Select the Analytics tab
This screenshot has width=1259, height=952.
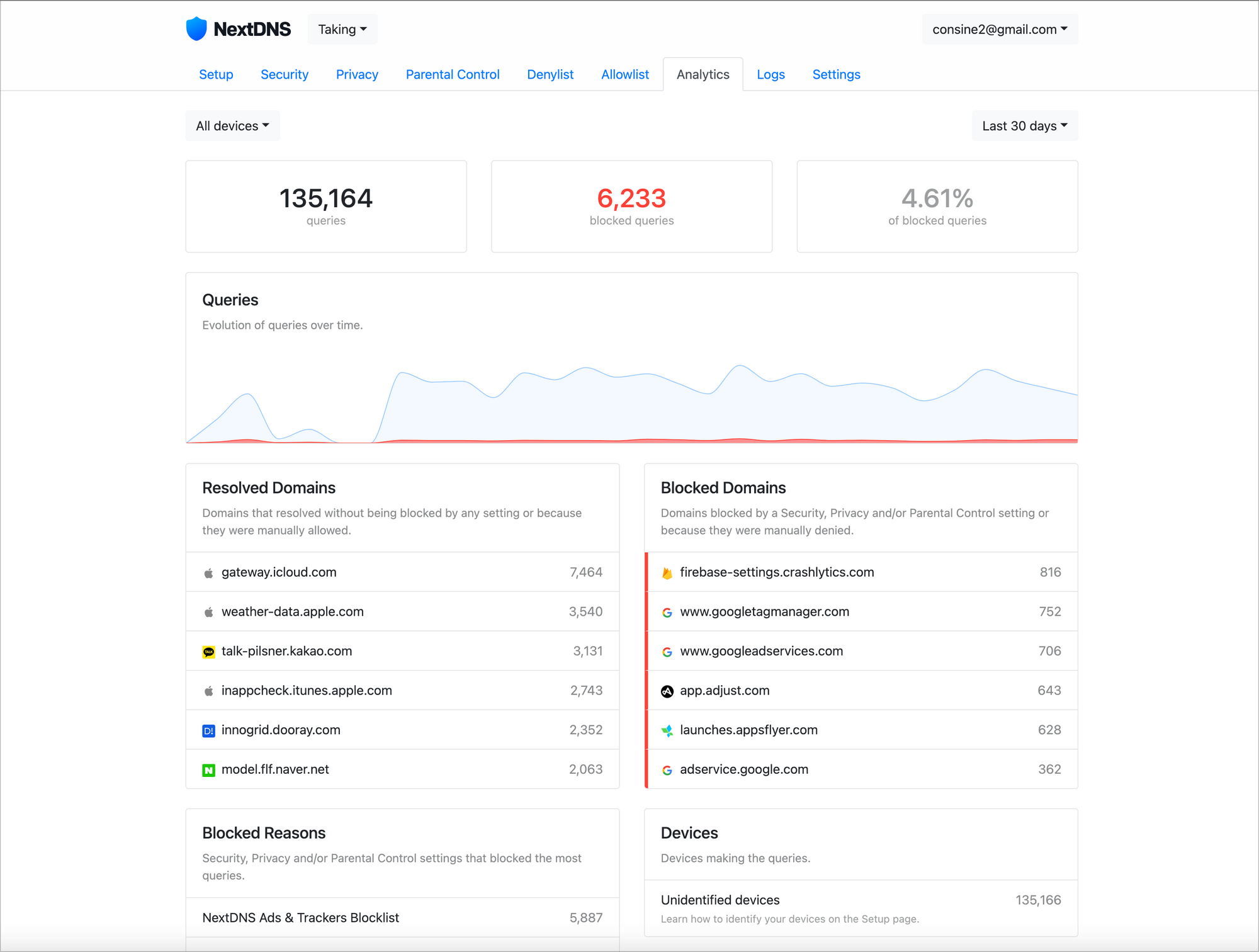pyautogui.click(x=703, y=74)
